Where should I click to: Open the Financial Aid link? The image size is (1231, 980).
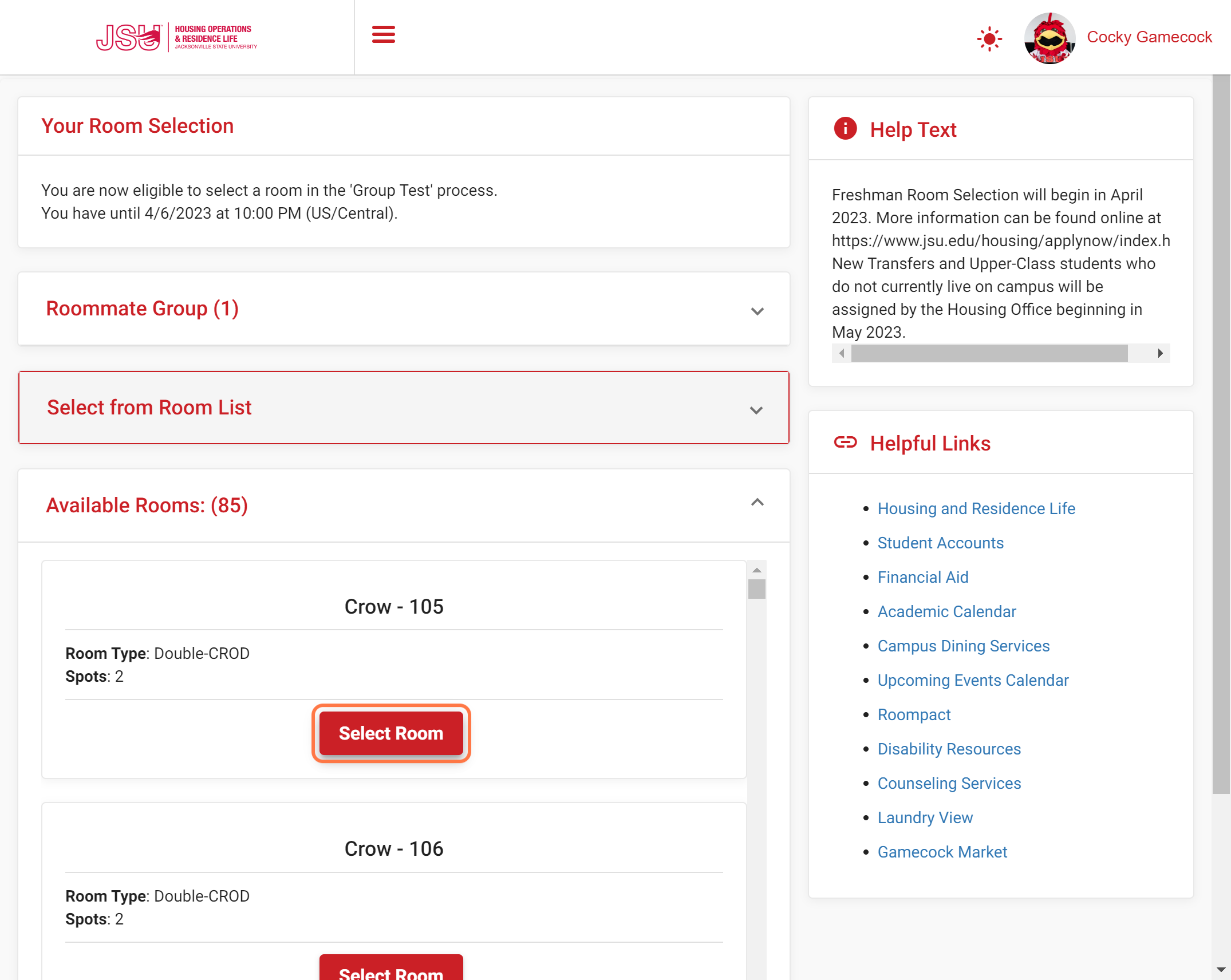(x=922, y=577)
